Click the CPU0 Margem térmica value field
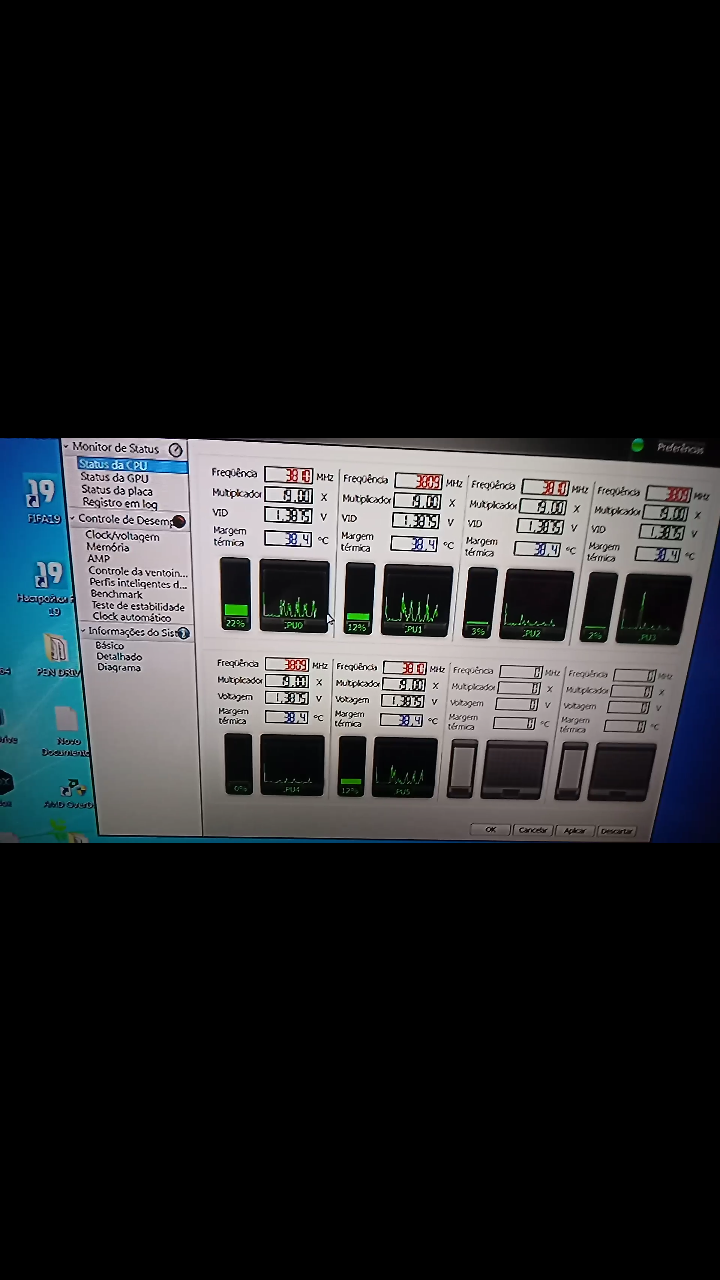The image size is (720, 1280). click(x=288, y=538)
